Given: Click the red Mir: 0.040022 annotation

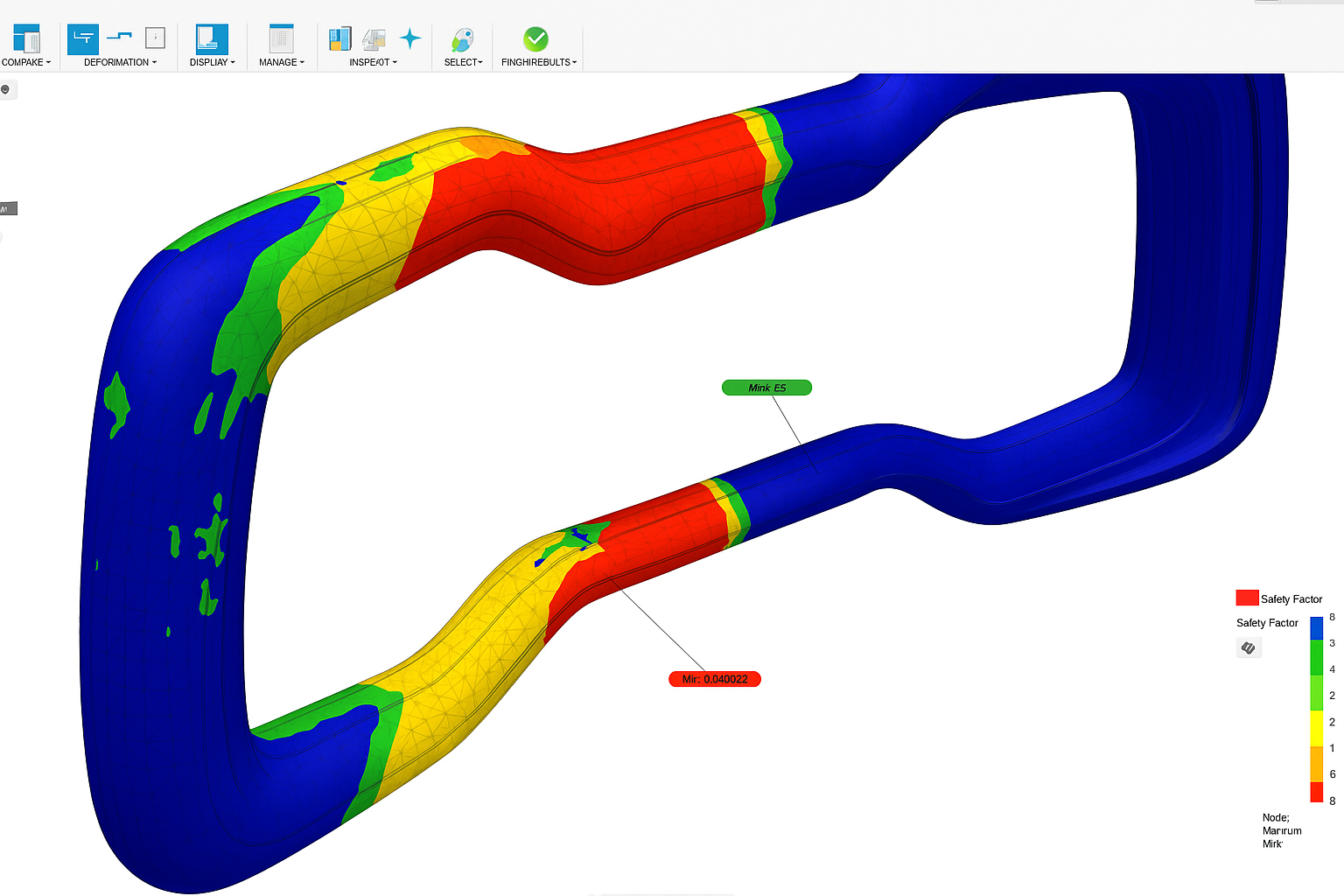Looking at the screenshot, I should (714, 678).
